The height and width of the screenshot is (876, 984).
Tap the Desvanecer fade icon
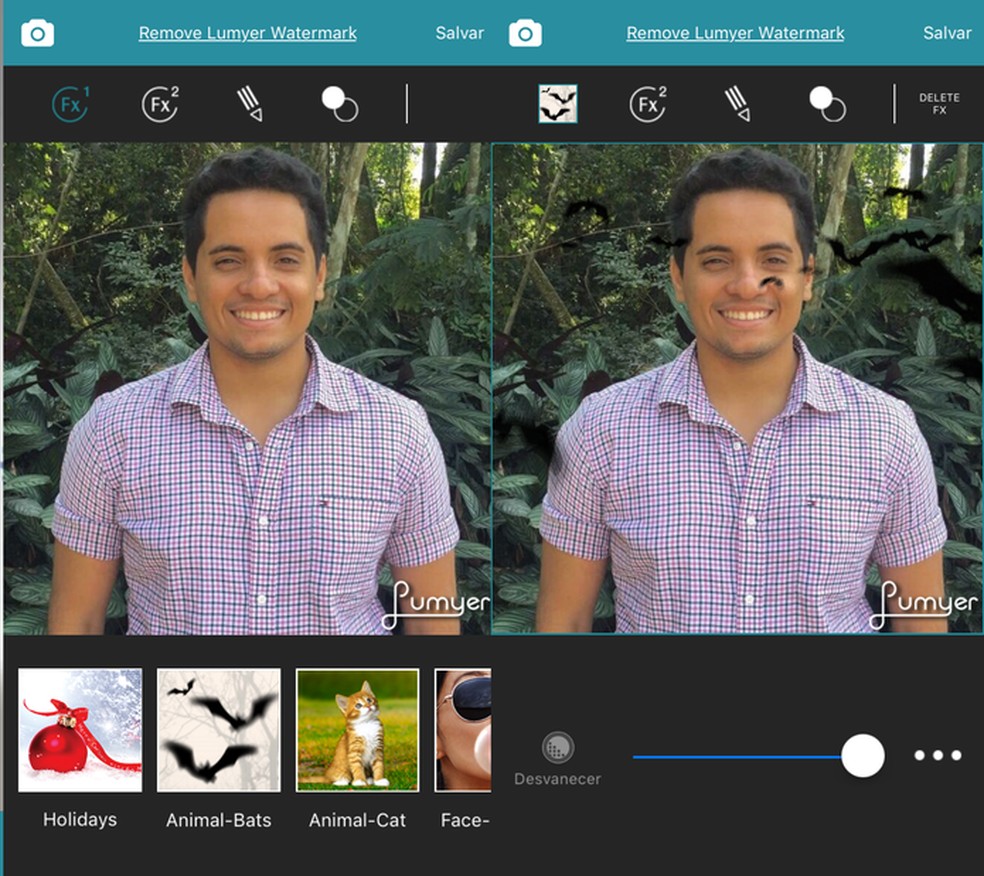557,747
